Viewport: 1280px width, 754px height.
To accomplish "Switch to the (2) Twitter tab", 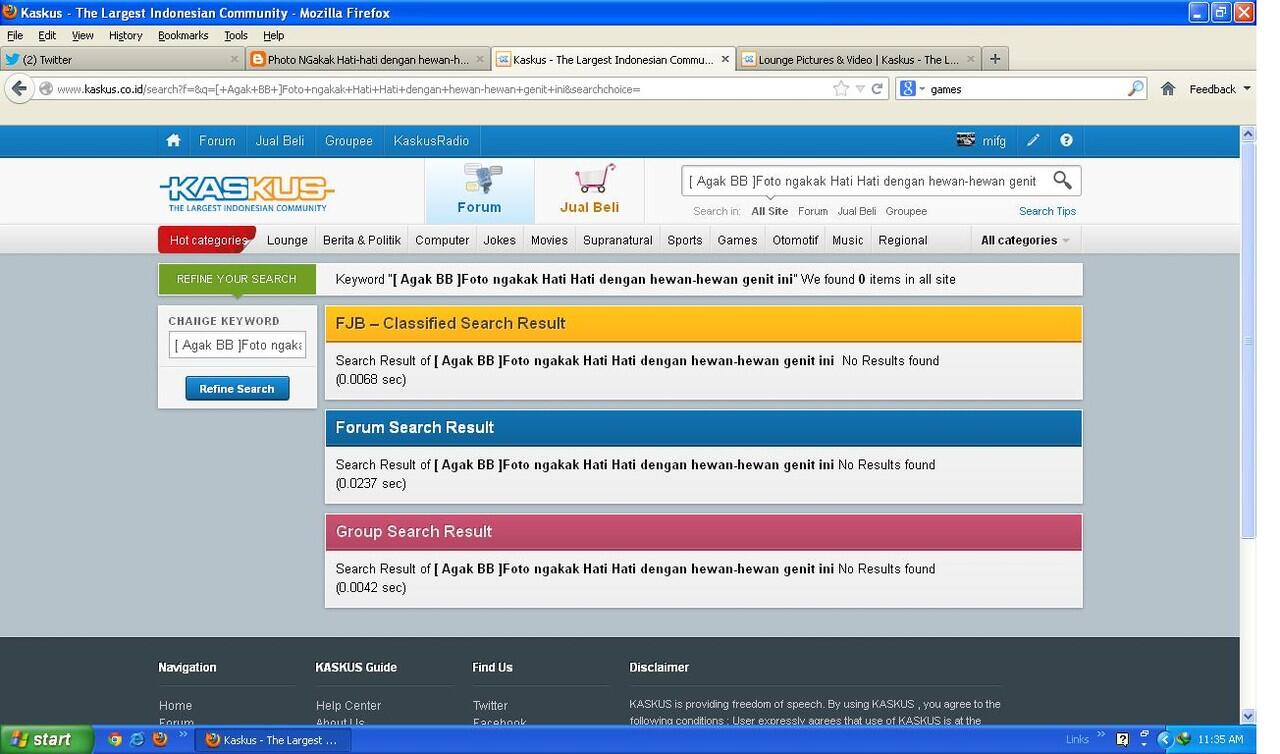I will point(122,60).
